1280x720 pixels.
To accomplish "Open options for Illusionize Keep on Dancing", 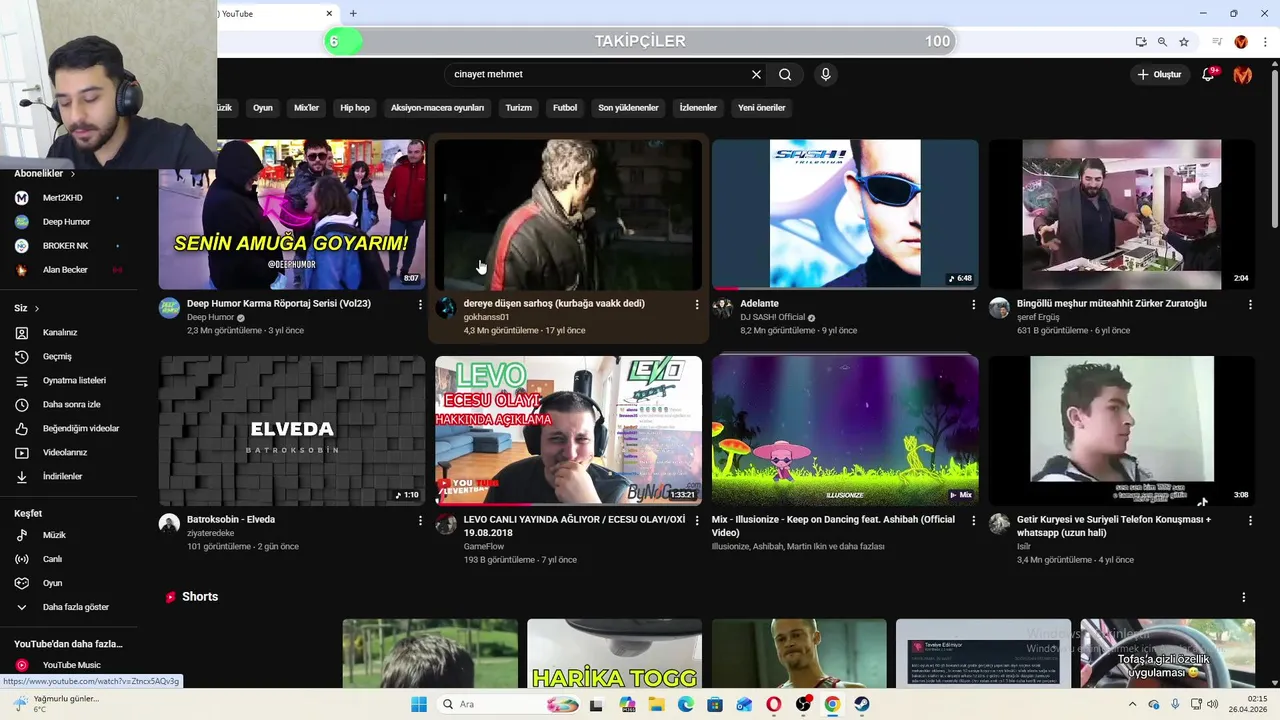I will (x=973, y=520).
